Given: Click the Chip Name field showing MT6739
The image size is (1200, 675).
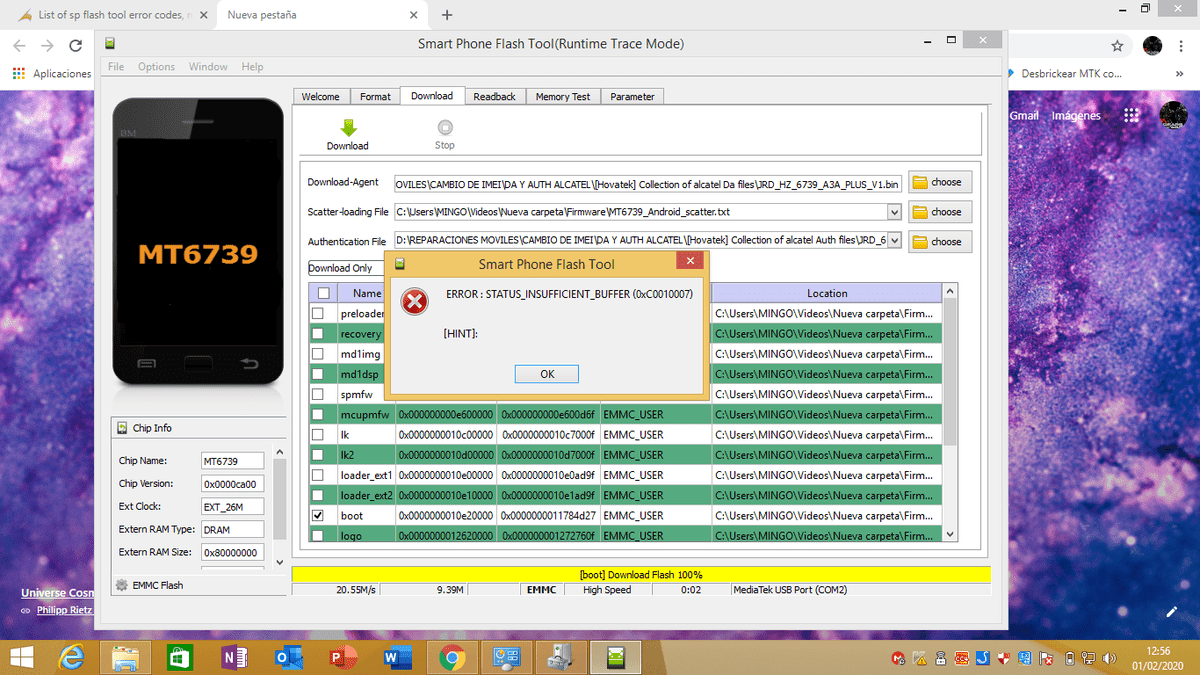Looking at the screenshot, I should [x=232, y=461].
